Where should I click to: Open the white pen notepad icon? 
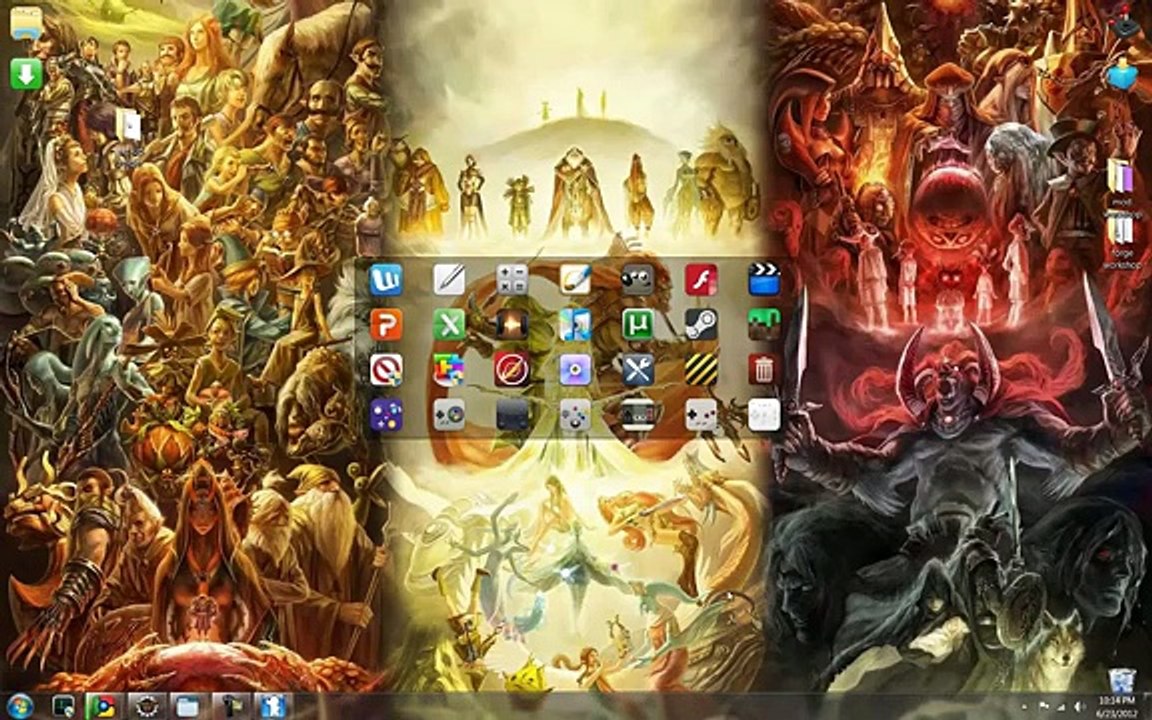[449, 280]
